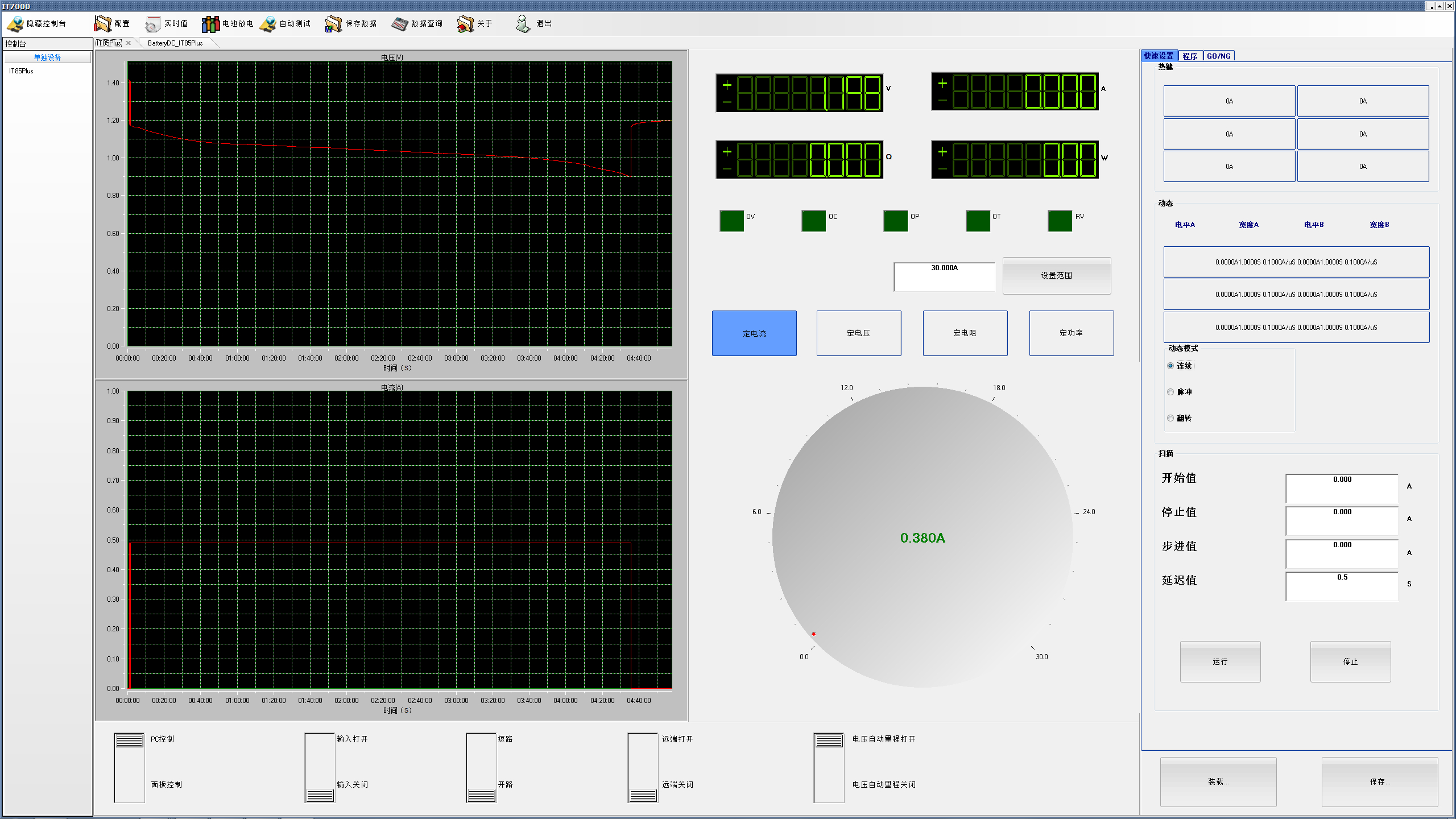Screen dimensions: 1456x819
Task: Click the 设置范围 set range button
Action: pyautogui.click(x=1057, y=276)
